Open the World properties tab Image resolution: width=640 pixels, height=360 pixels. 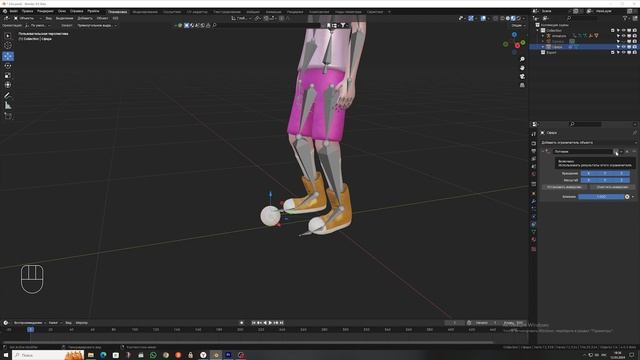point(533,174)
